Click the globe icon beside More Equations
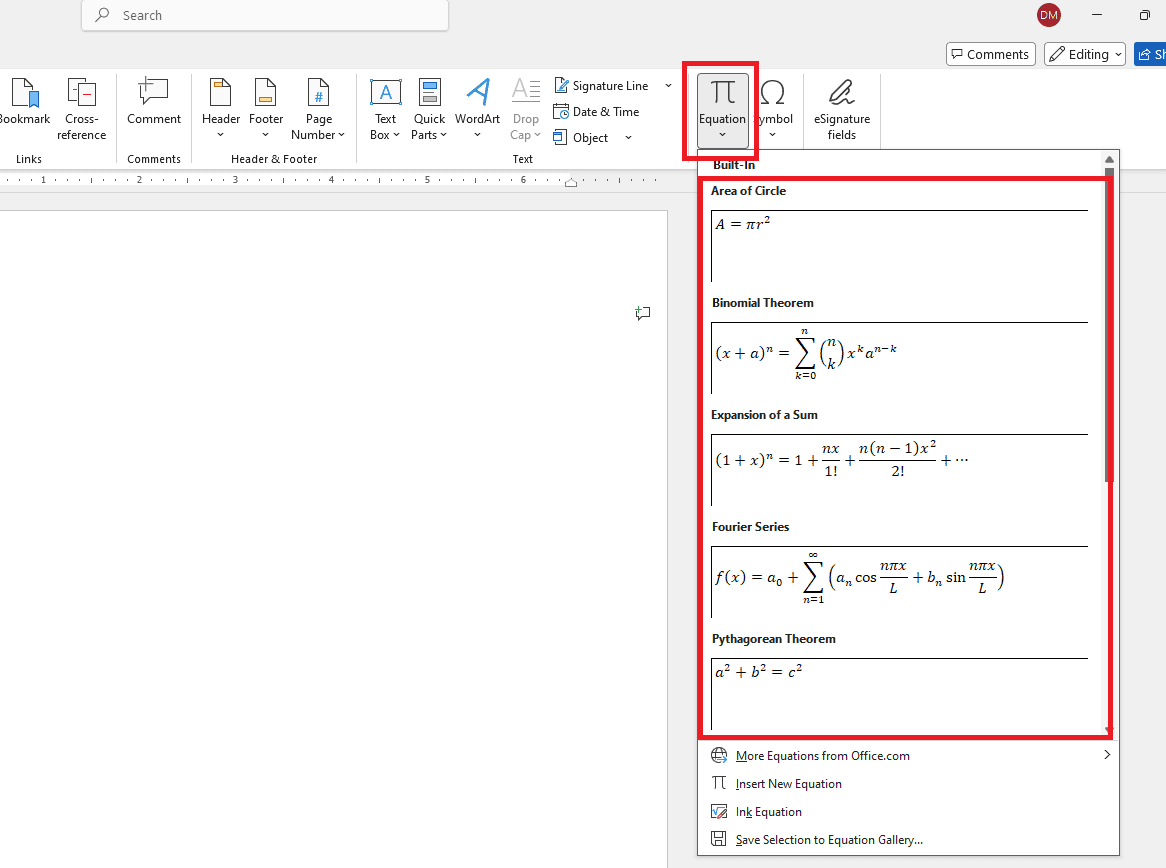Image resolution: width=1166 pixels, height=868 pixels. pyautogui.click(x=719, y=756)
